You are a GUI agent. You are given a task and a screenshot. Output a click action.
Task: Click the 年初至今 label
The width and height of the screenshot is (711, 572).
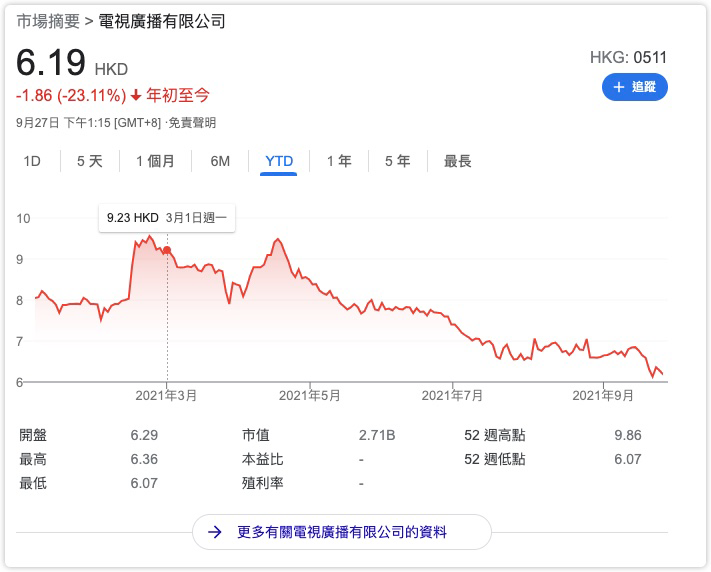click(178, 95)
